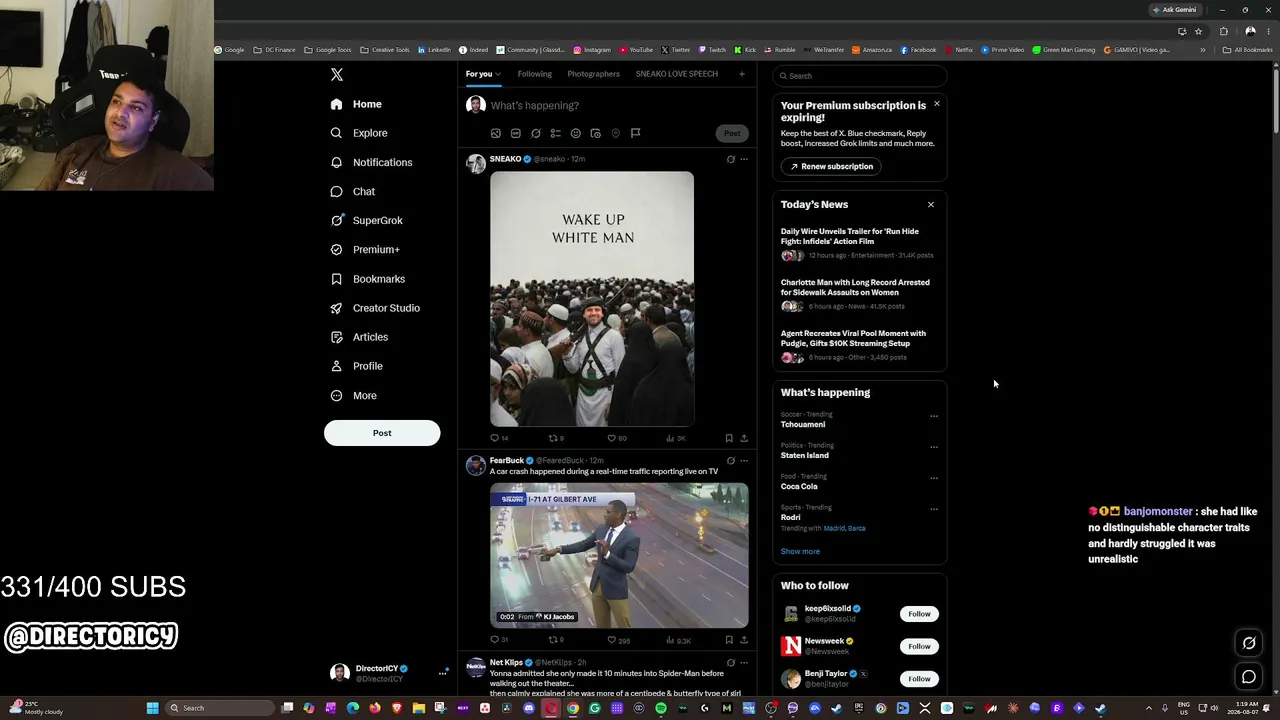Open Grok enhance icon in composer
1280x720 pixels.
535,133
